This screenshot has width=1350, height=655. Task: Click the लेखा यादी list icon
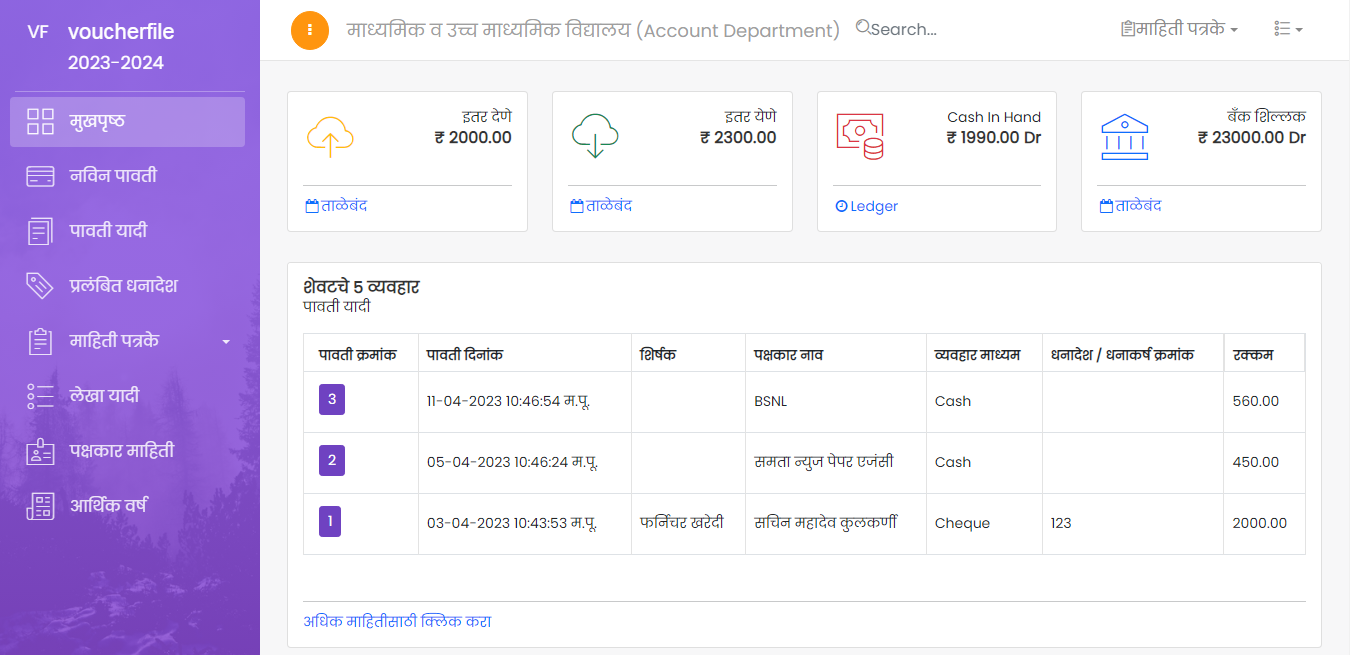41,396
